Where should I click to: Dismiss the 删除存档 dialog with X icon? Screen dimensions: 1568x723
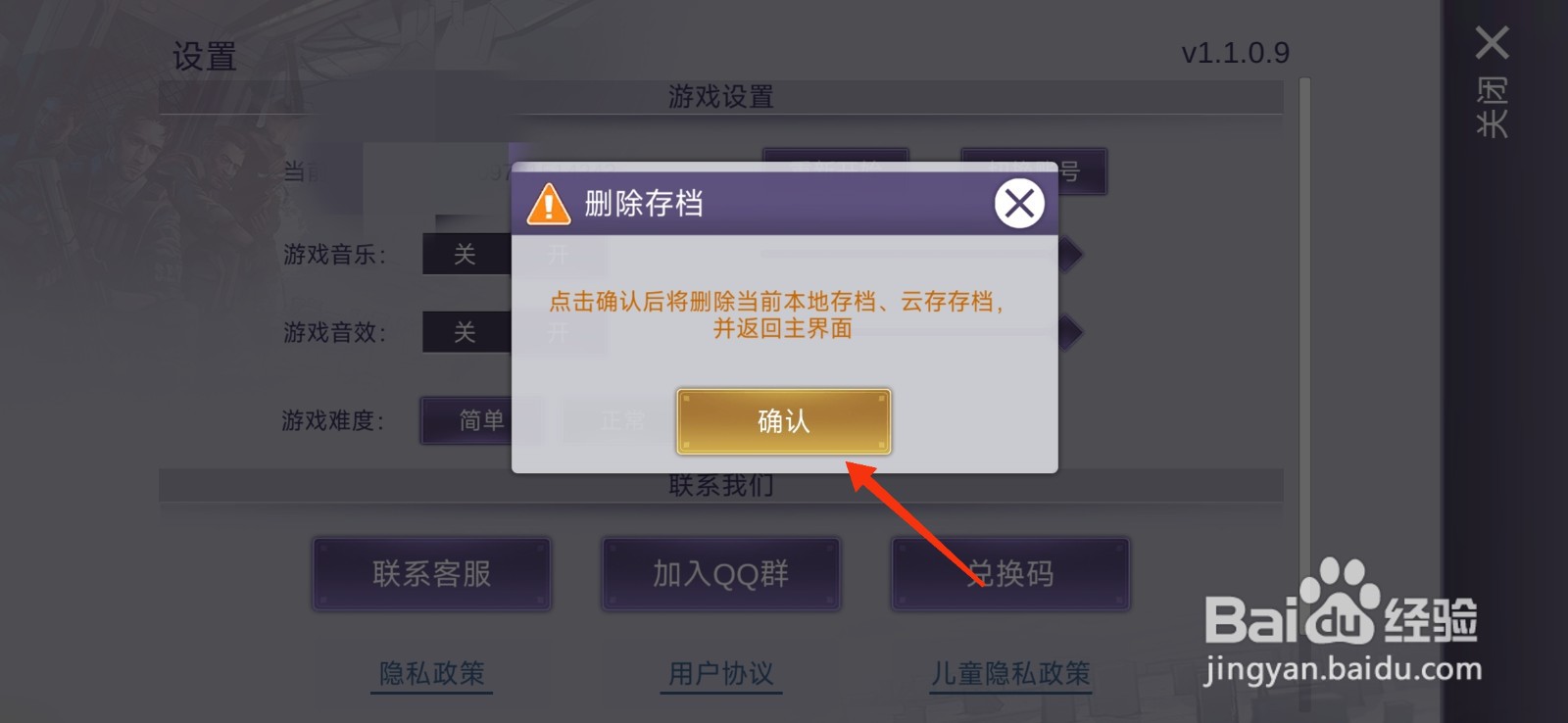point(1019,204)
